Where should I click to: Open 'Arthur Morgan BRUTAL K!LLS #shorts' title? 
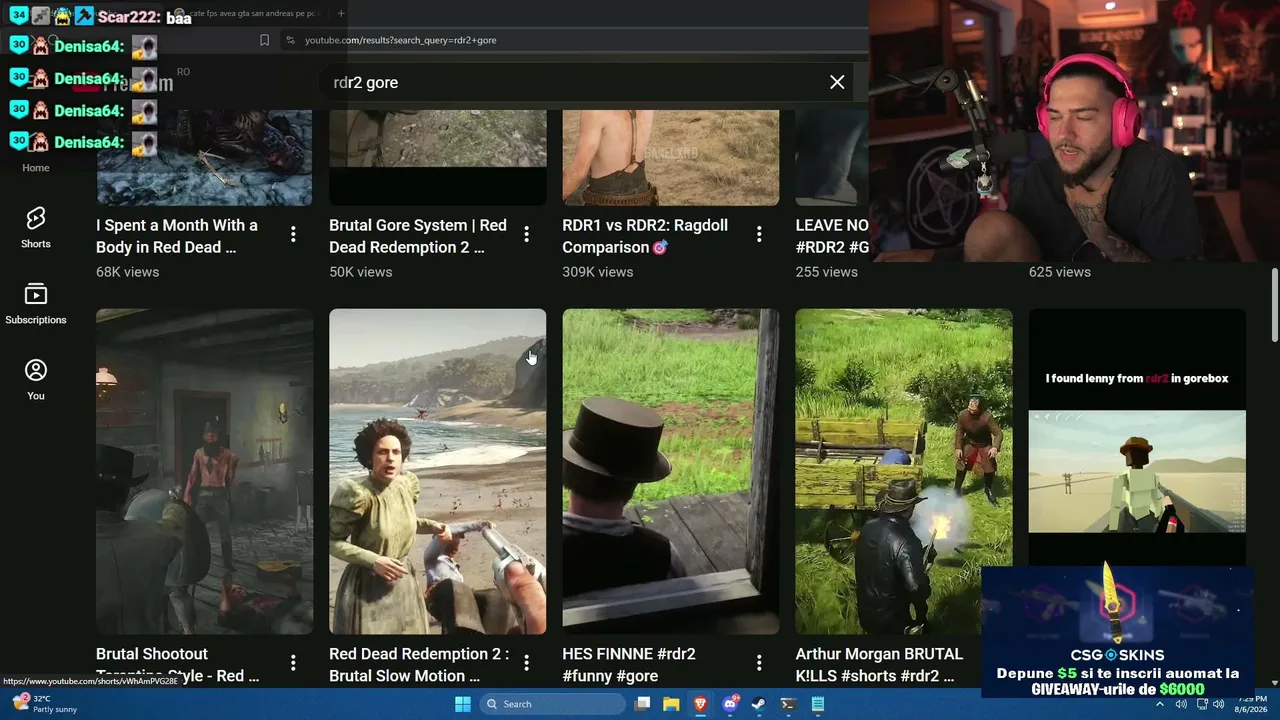point(879,665)
